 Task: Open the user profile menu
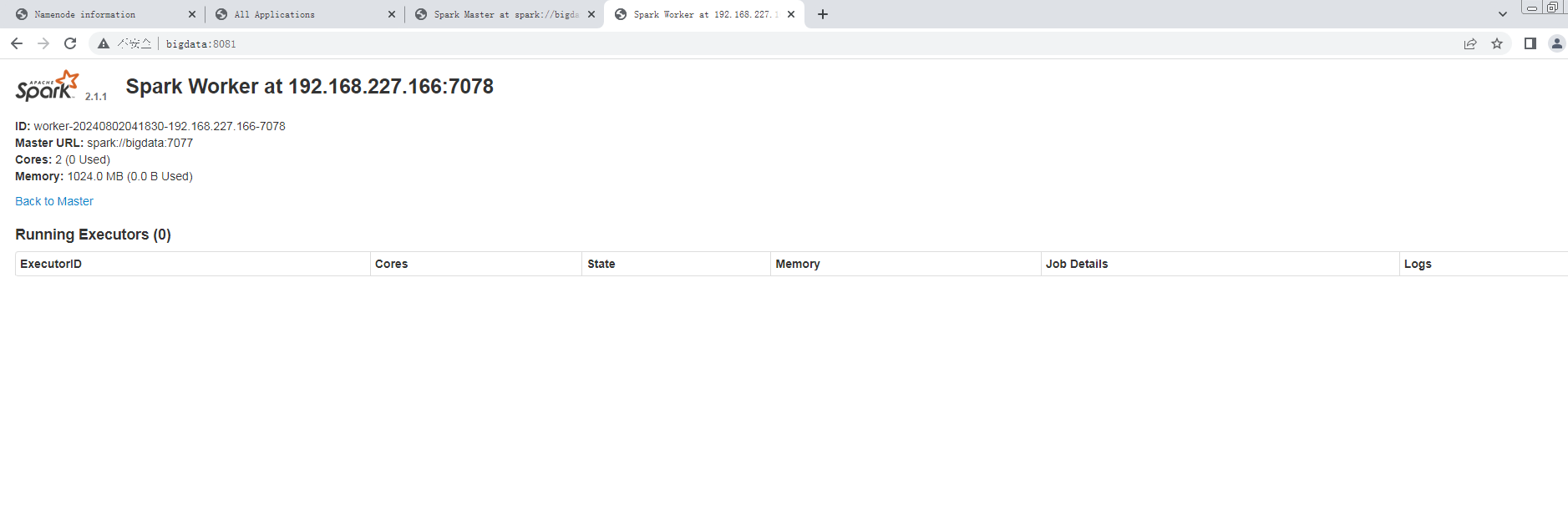click(x=1556, y=43)
